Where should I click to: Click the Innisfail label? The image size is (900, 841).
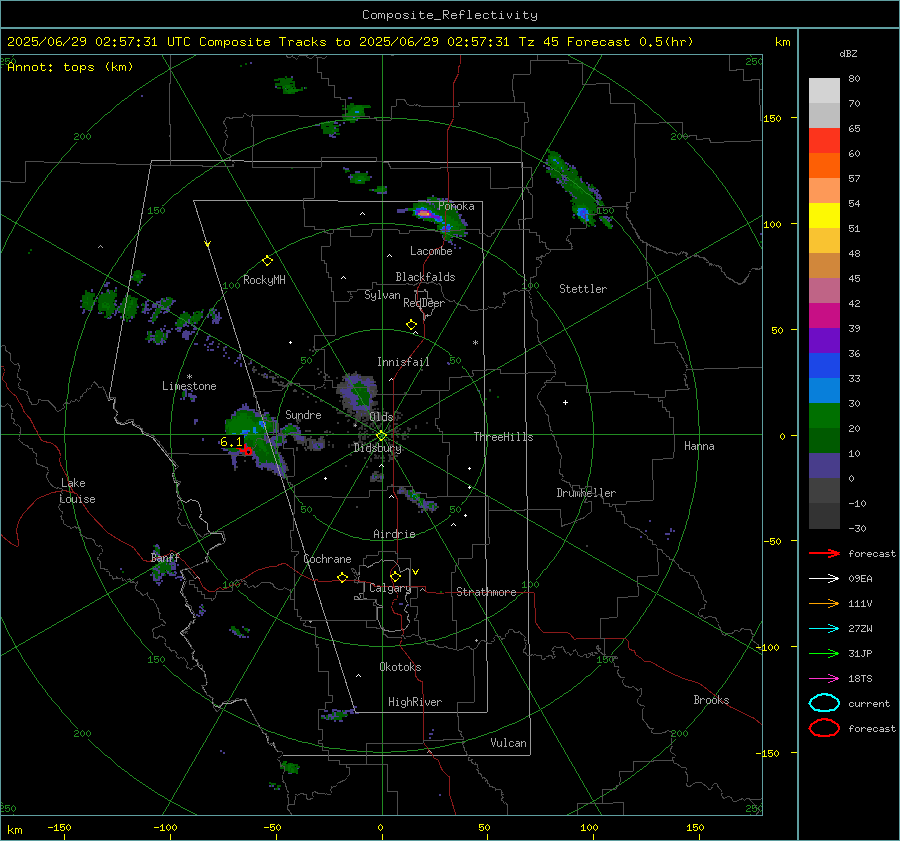click(403, 362)
